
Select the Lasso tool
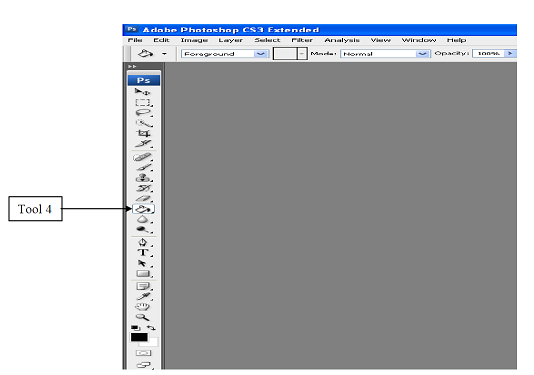pos(143,113)
